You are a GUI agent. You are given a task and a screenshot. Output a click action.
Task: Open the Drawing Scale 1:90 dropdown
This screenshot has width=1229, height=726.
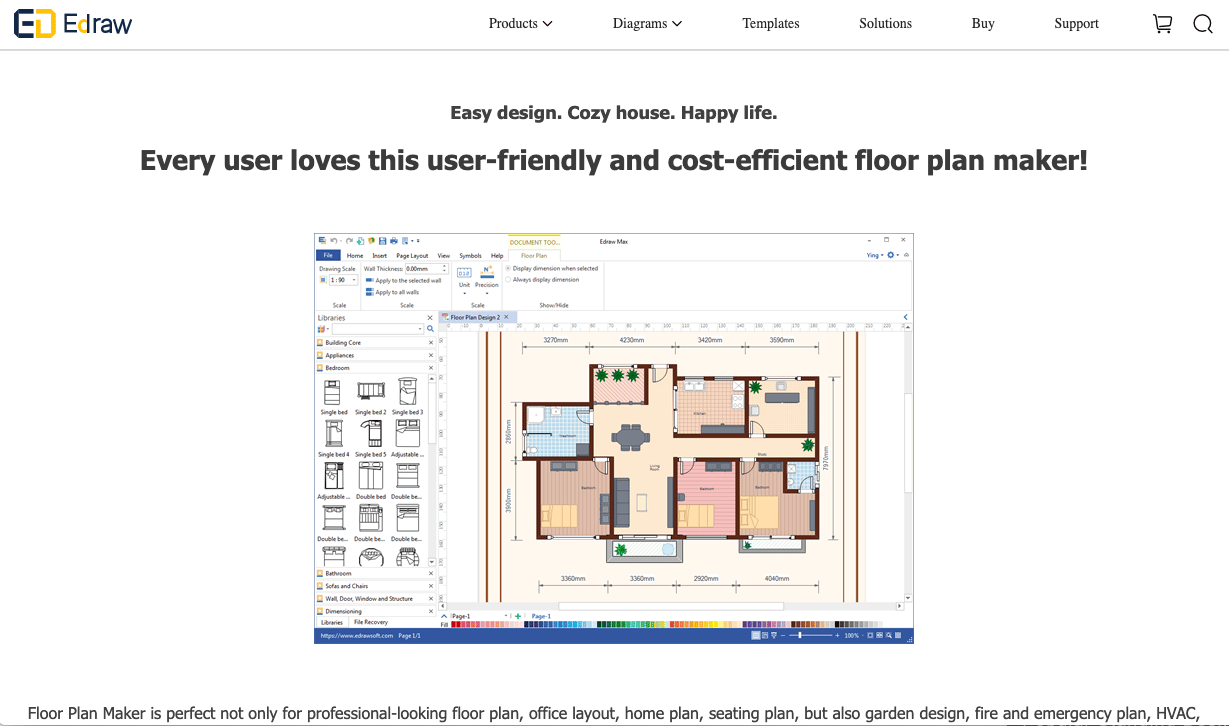pos(354,278)
